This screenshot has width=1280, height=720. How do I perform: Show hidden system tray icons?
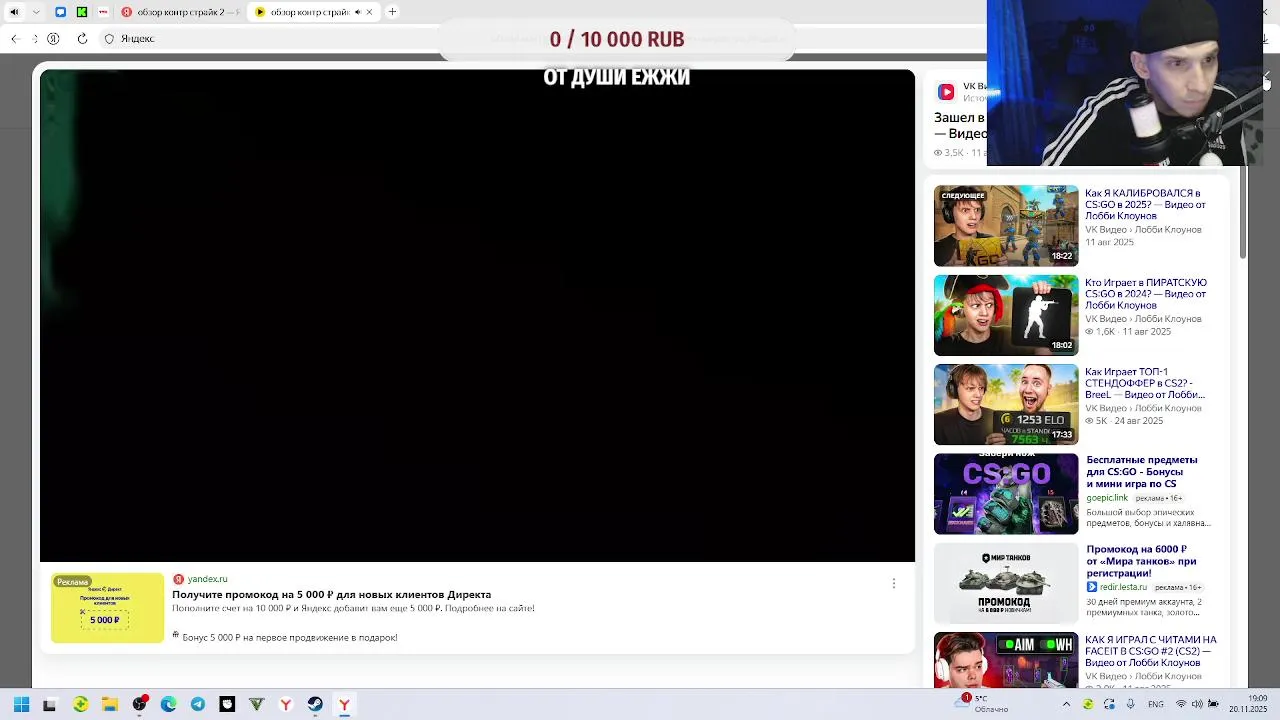point(1066,705)
